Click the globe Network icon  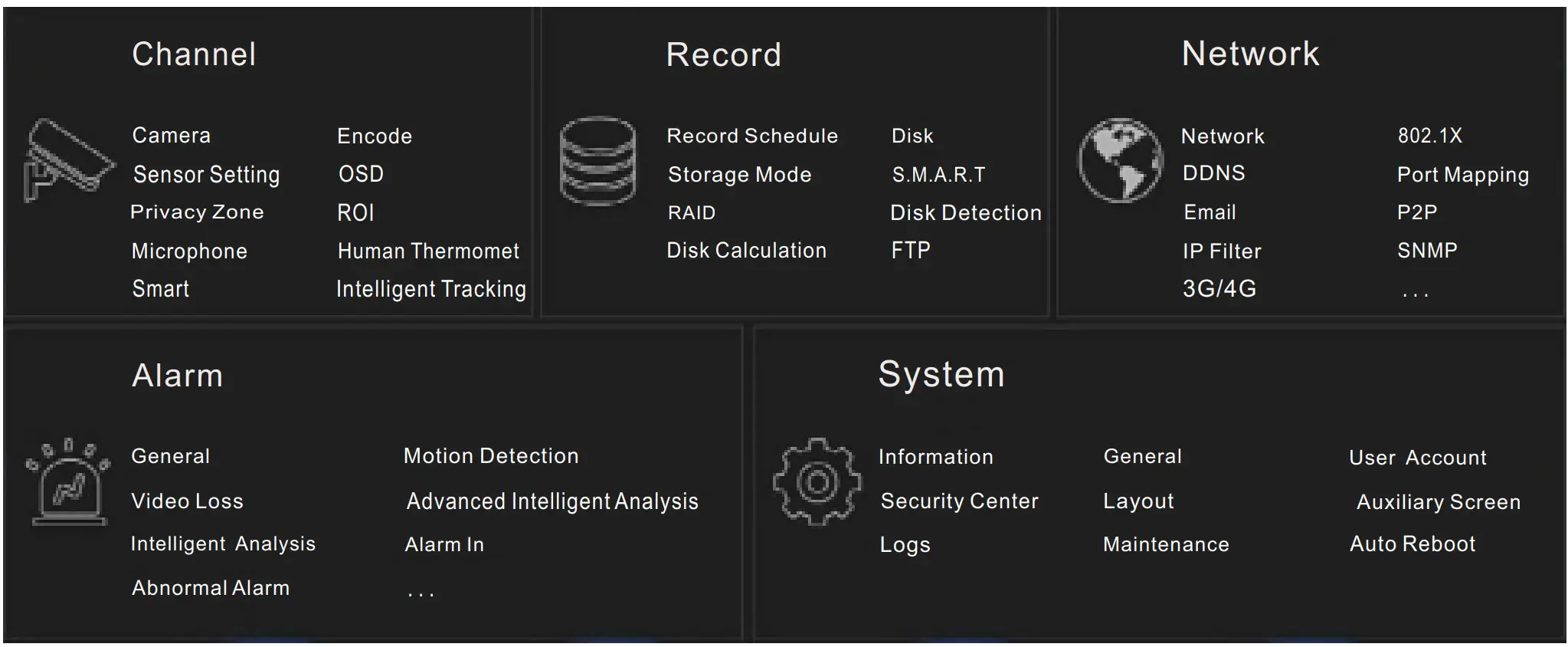(1120, 160)
